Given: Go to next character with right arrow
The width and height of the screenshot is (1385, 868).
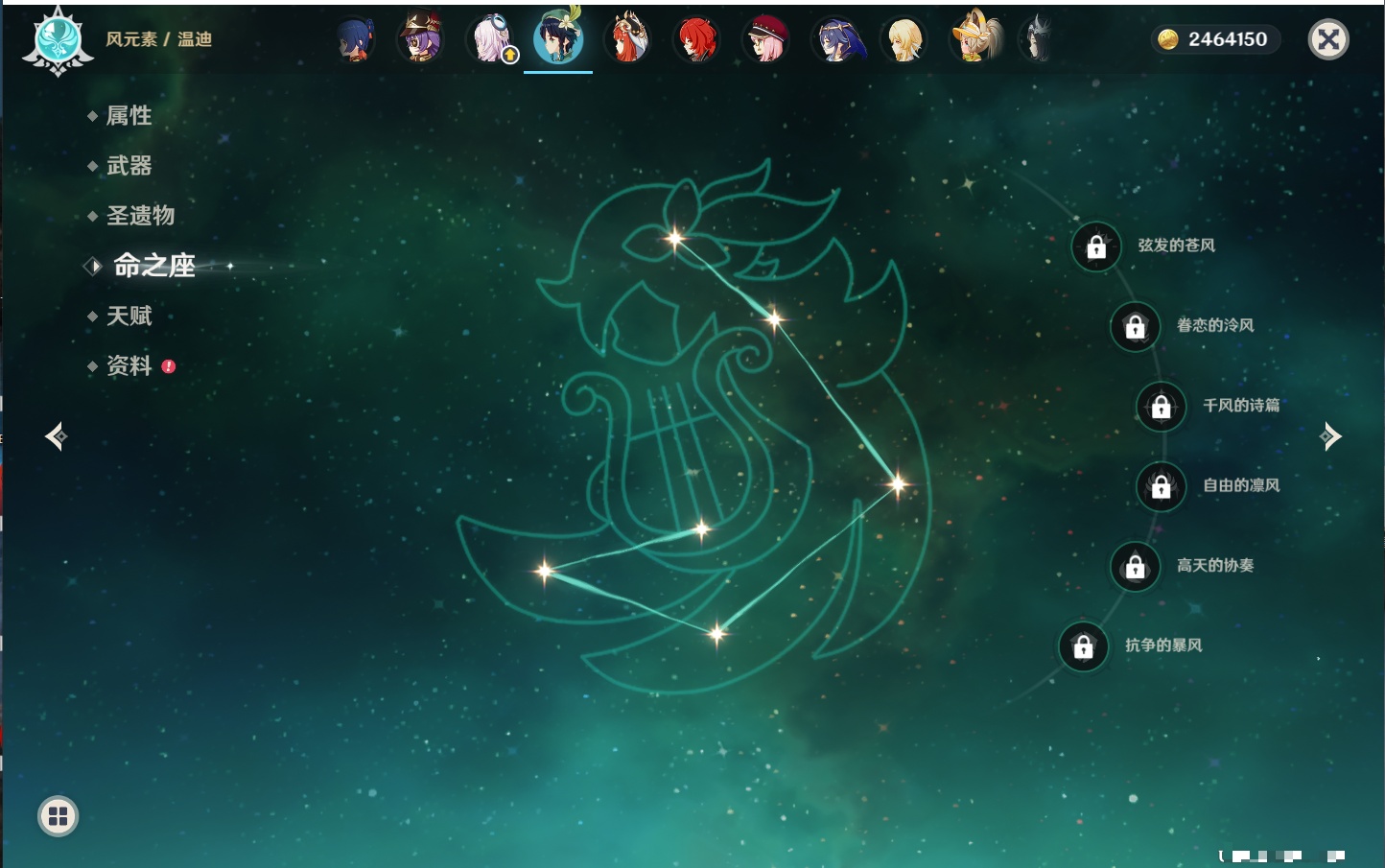Looking at the screenshot, I should coord(1330,436).
